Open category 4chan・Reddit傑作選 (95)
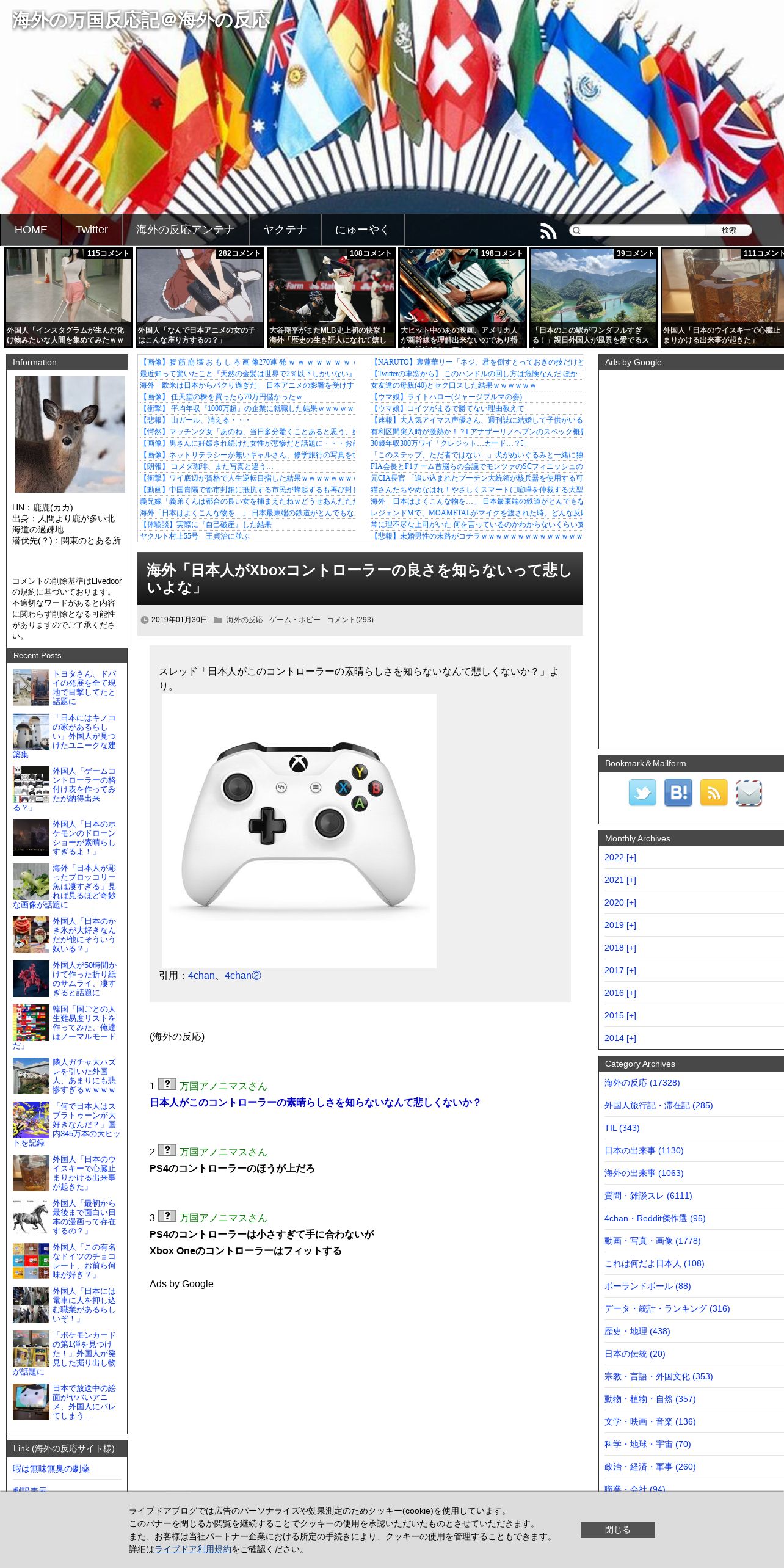The image size is (784, 1568). pos(655,1218)
